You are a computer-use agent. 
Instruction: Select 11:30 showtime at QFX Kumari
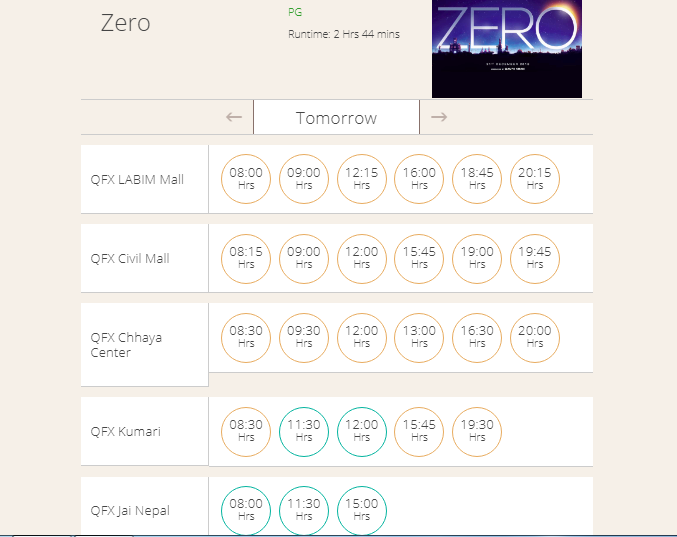click(x=304, y=431)
